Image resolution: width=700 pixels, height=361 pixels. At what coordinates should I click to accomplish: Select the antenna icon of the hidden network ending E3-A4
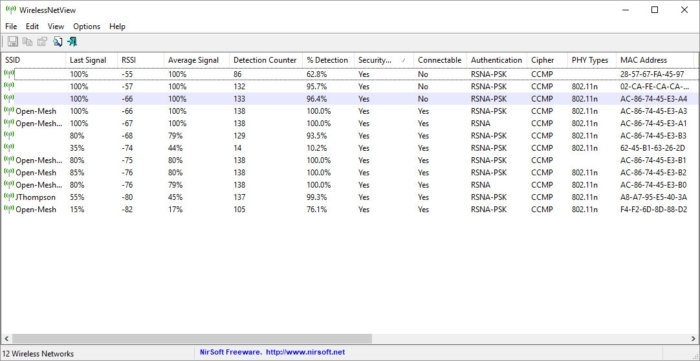click(9, 98)
